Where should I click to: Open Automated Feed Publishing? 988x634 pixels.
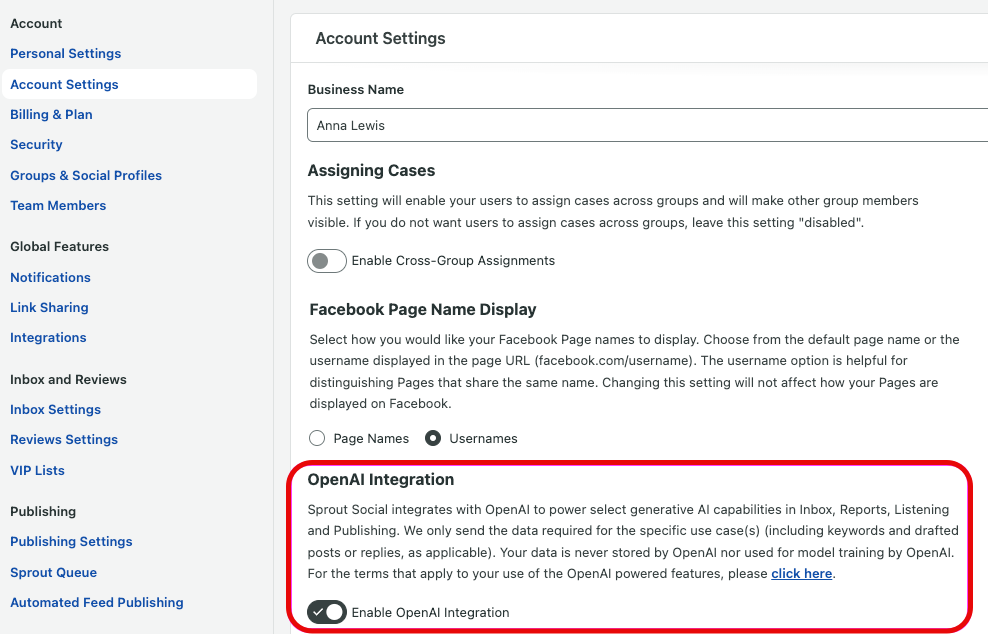click(96, 602)
